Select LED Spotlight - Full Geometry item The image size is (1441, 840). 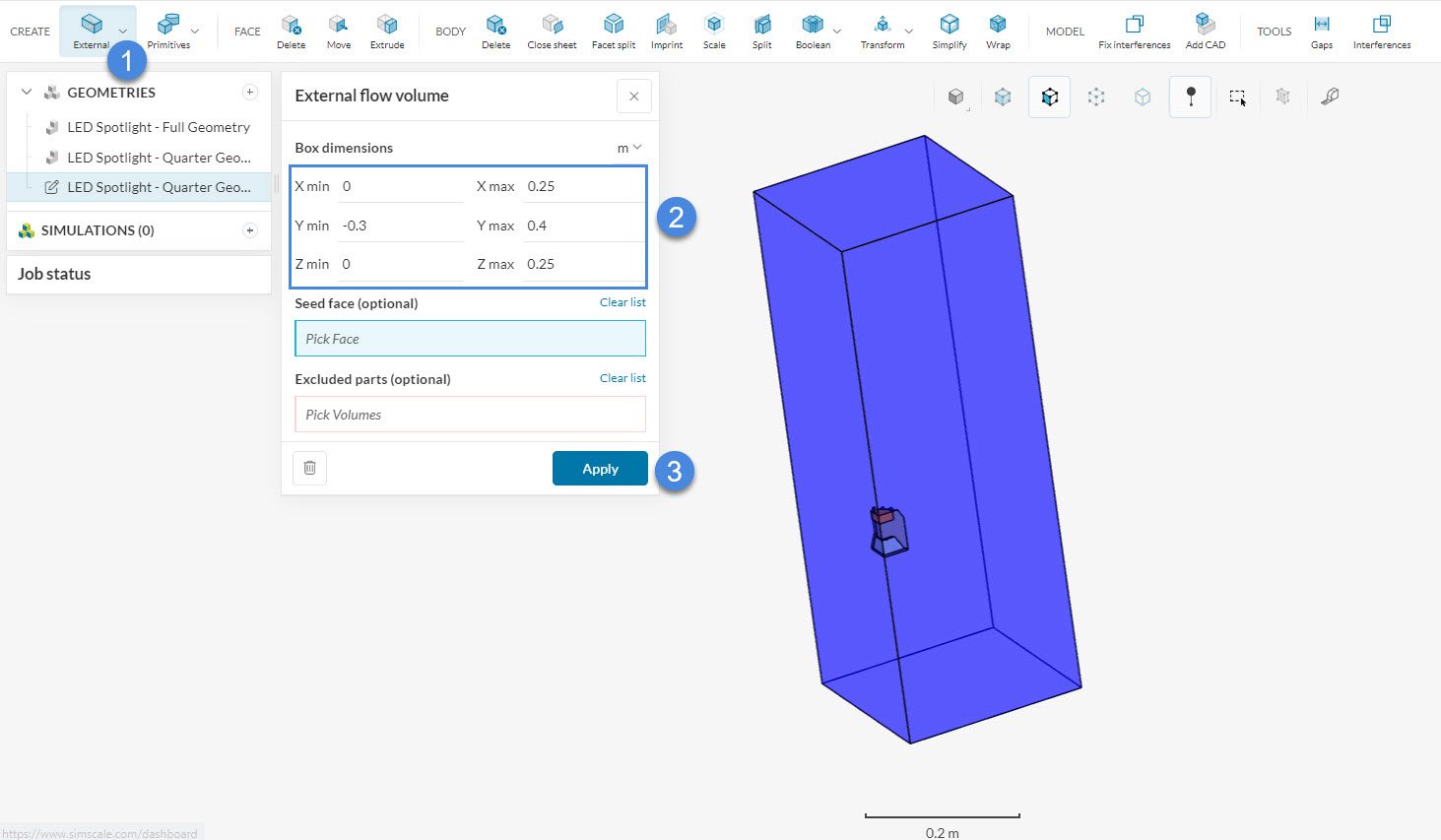tap(158, 127)
